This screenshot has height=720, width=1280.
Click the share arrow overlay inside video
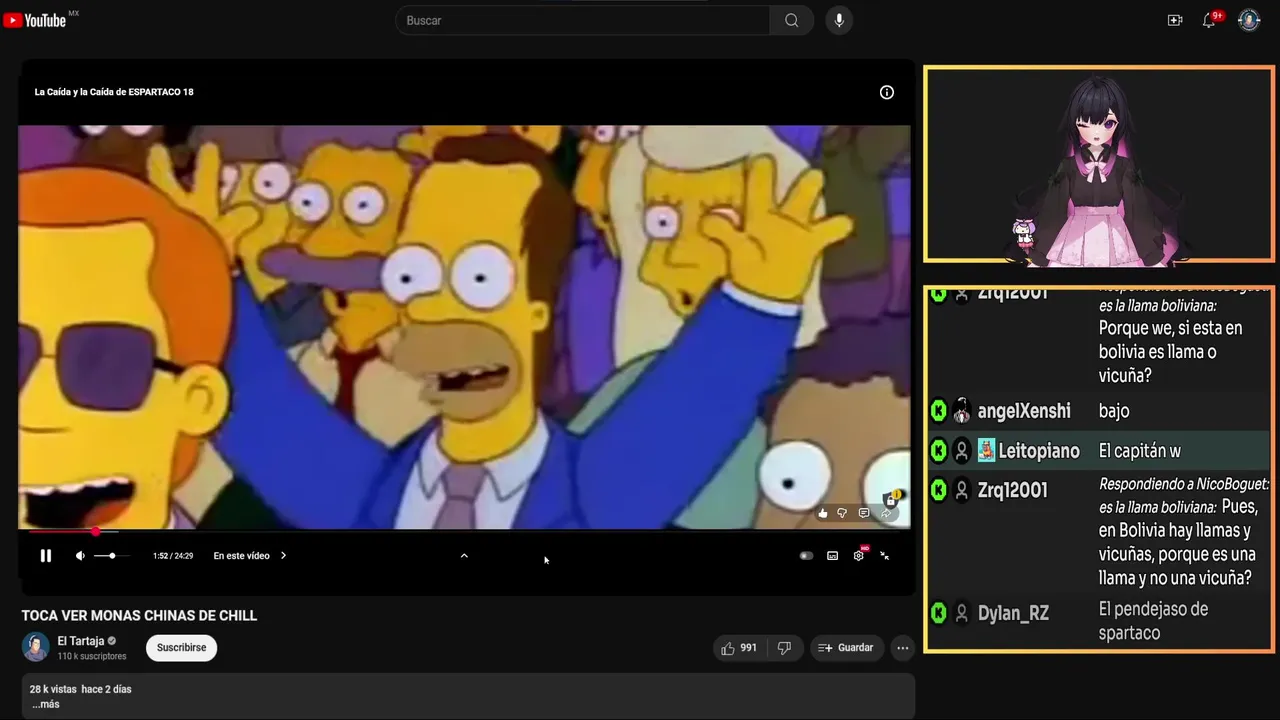[885, 513]
